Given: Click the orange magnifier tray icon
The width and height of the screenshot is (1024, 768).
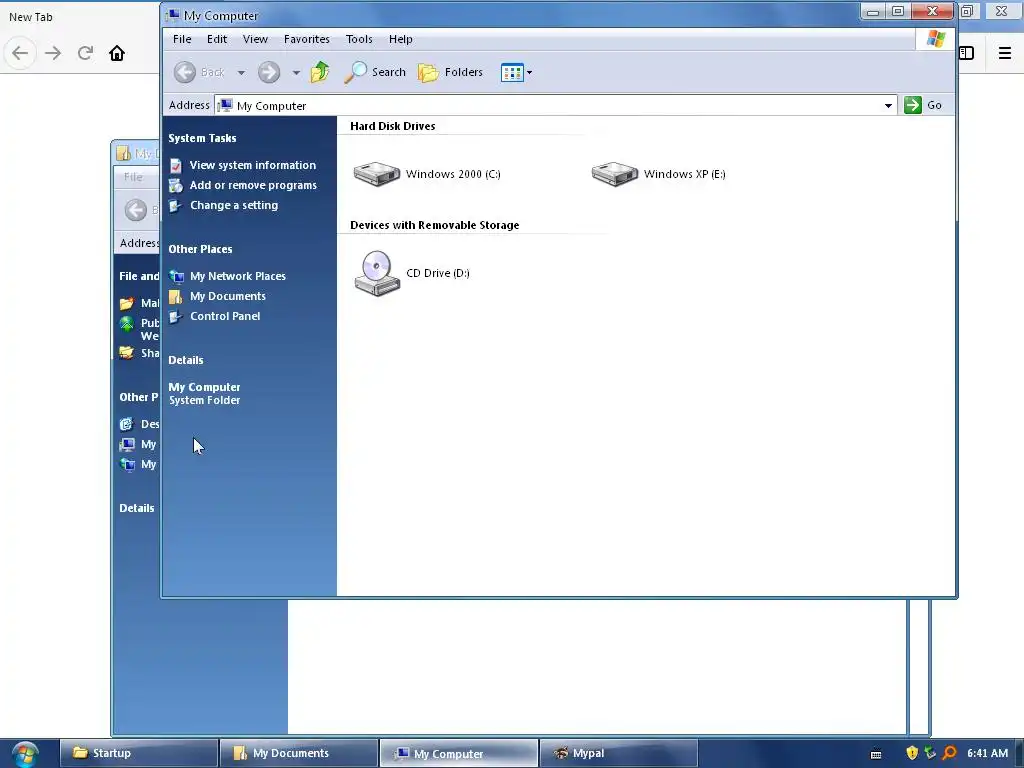Looking at the screenshot, I should click(950, 753).
